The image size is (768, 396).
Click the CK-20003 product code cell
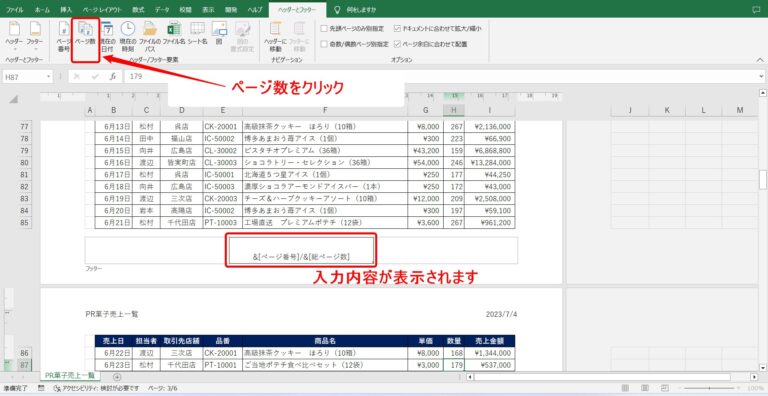[222, 198]
